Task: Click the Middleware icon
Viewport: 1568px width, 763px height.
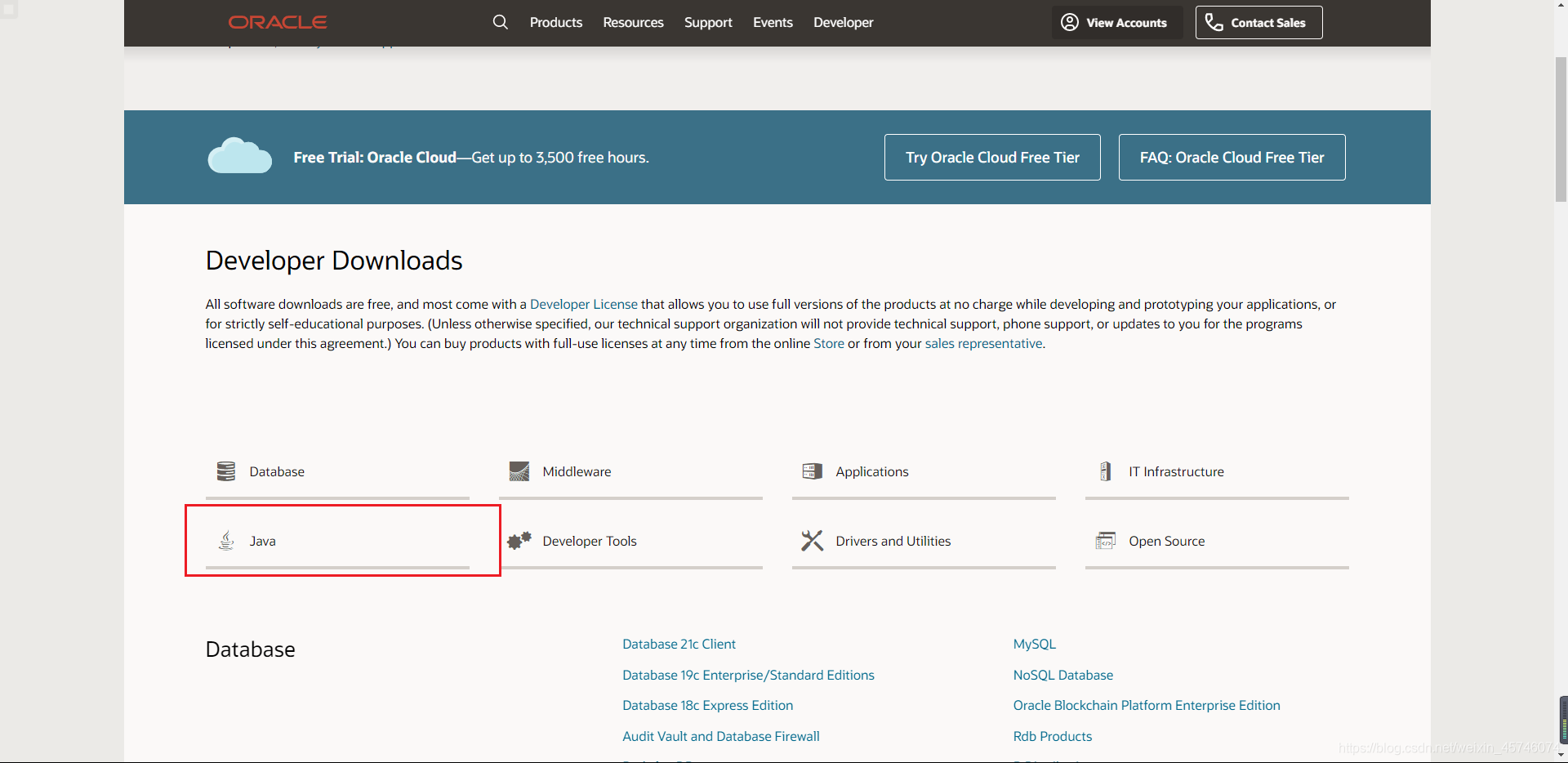Action: pyautogui.click(x=519, y=471)
